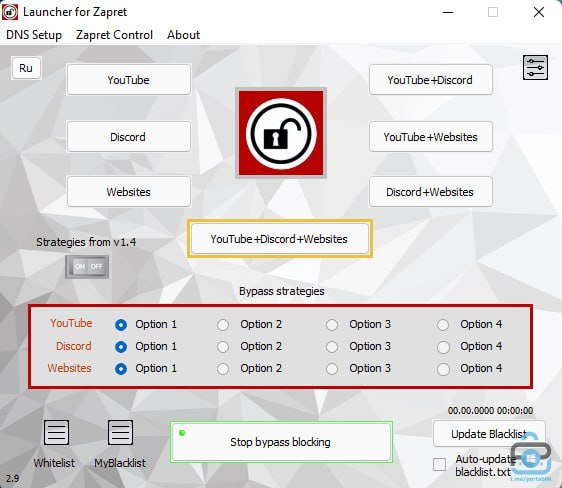Select Discord Option 1 radio button

click(121, 346)
